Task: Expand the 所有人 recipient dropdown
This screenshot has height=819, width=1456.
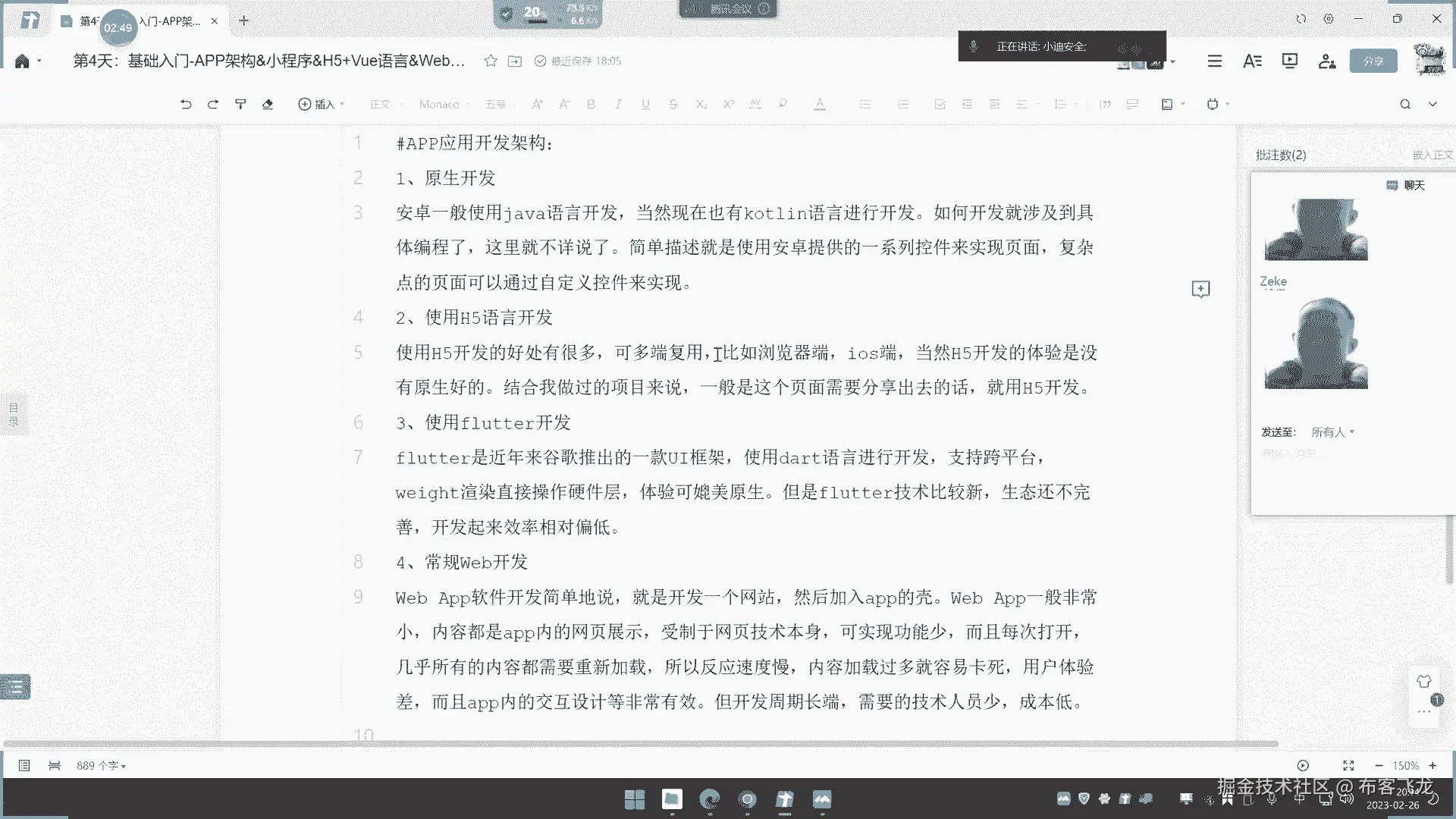Action: [x=1332, y=432]
